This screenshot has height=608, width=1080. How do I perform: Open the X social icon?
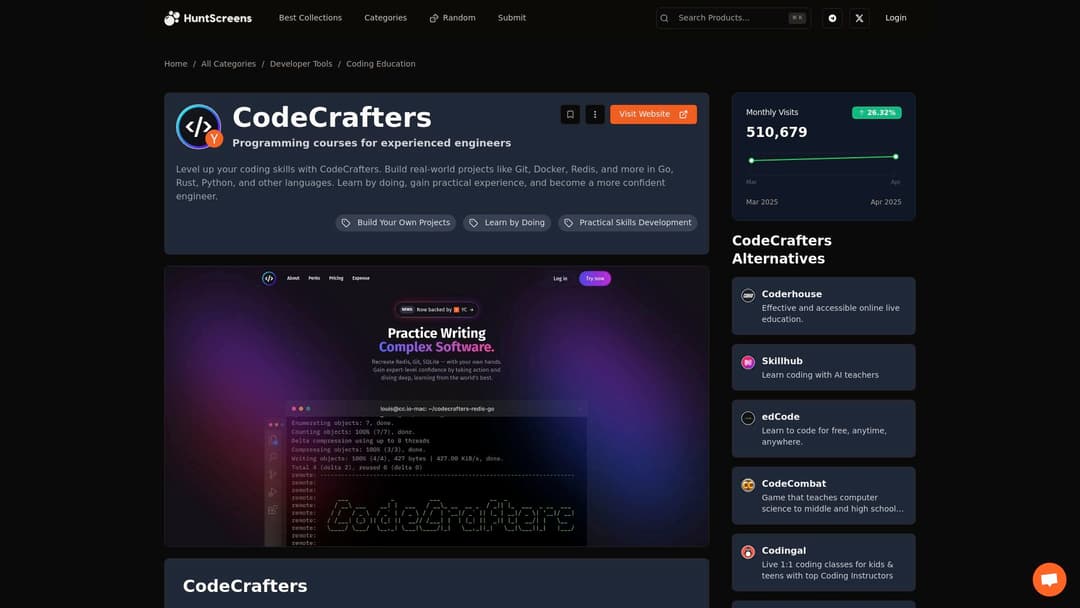[x=859, y=19]
